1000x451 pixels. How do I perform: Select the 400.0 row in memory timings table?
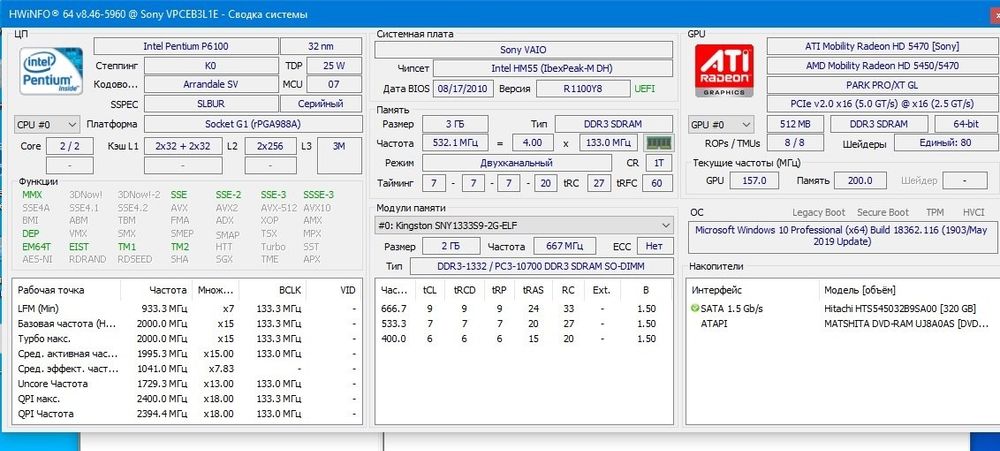pos(524,339)
